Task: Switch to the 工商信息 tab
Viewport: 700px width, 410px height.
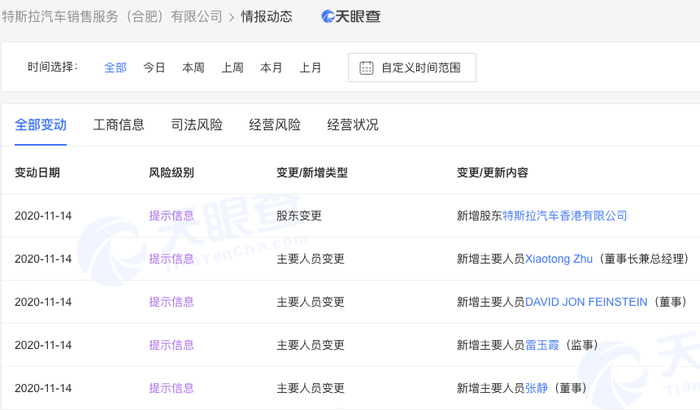Action: coord(119,125)
